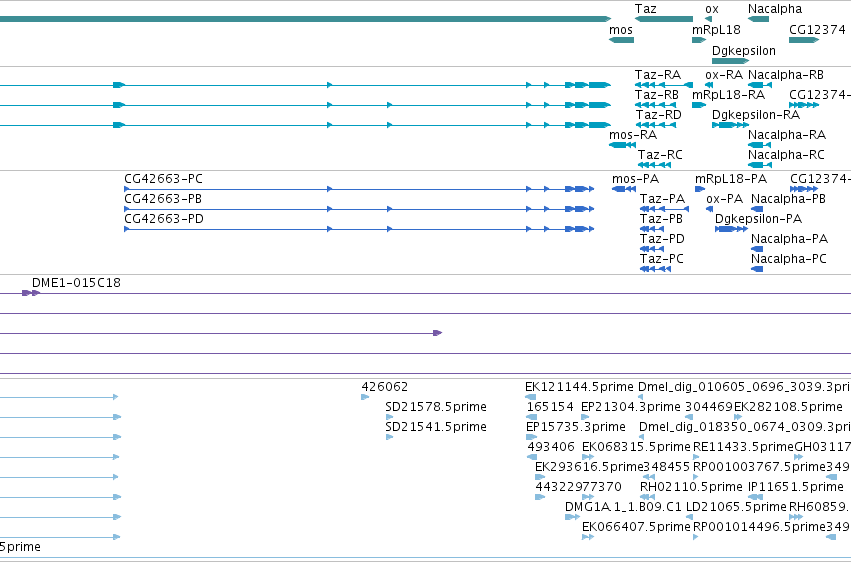Click the Nacalpha-RC transcript label

tap(786, 155)
